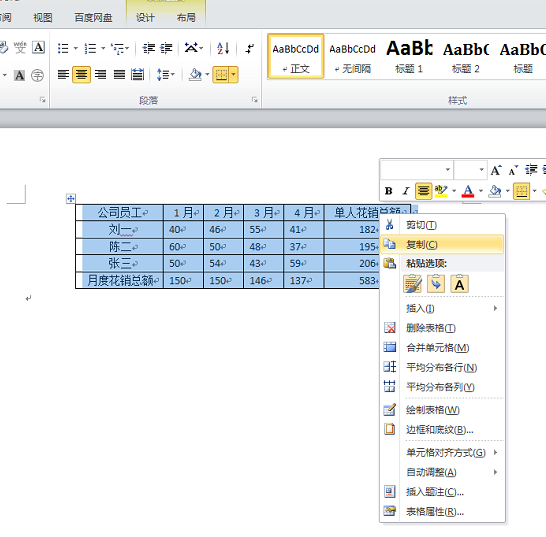Toggle center alignment in ribbon
546x537 pixels.
pos(81,75)
